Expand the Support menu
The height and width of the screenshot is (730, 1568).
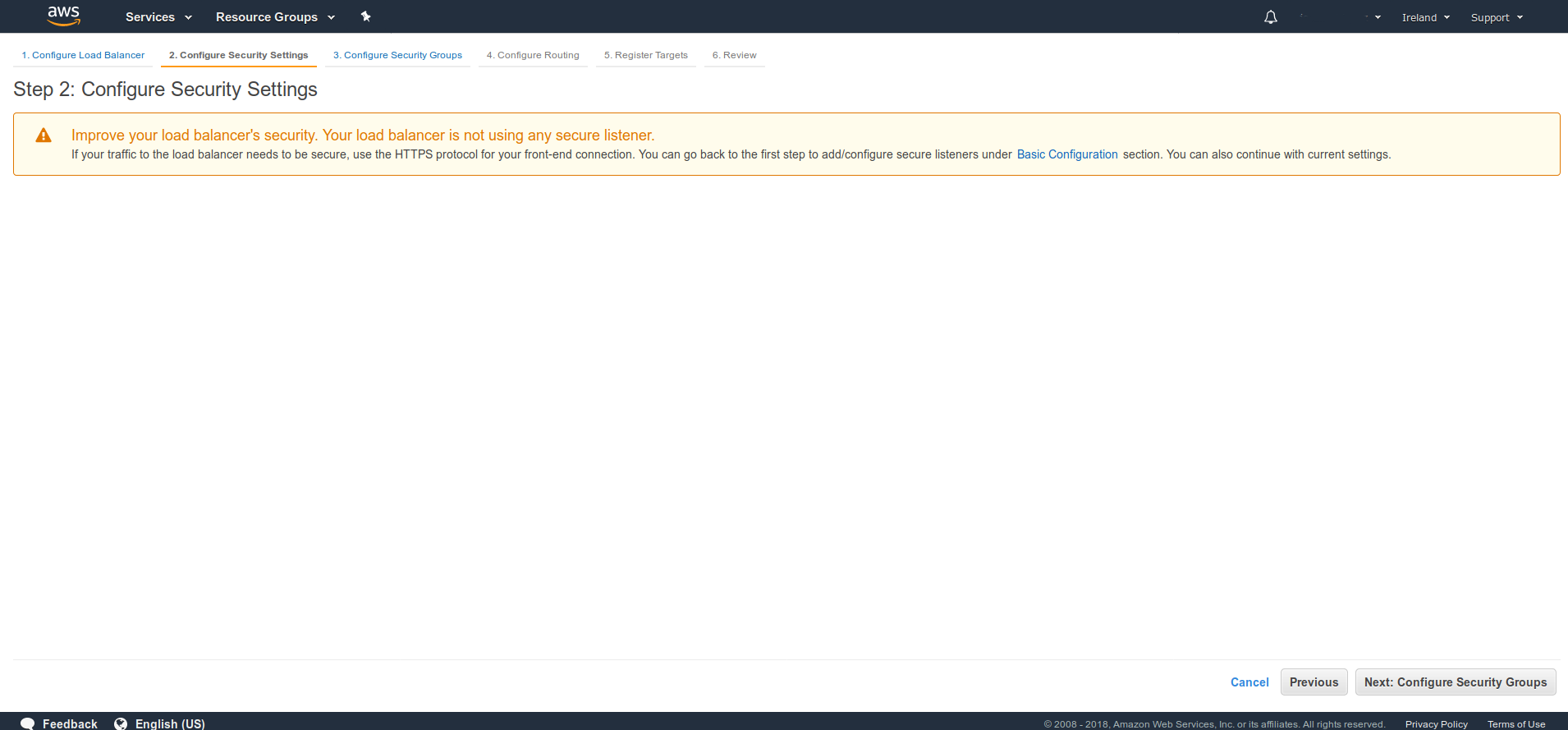coord(1496,17)
